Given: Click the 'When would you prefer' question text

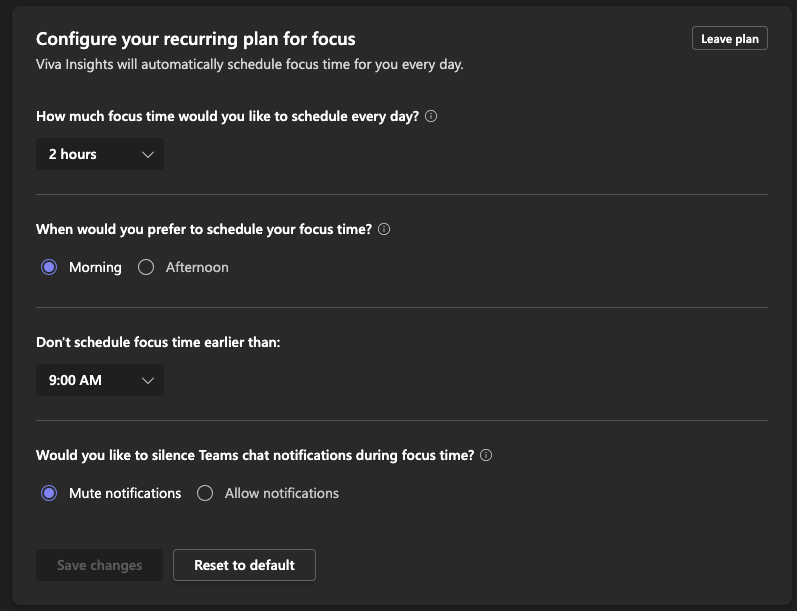Looking at the screenshot, I should (204, 229).
